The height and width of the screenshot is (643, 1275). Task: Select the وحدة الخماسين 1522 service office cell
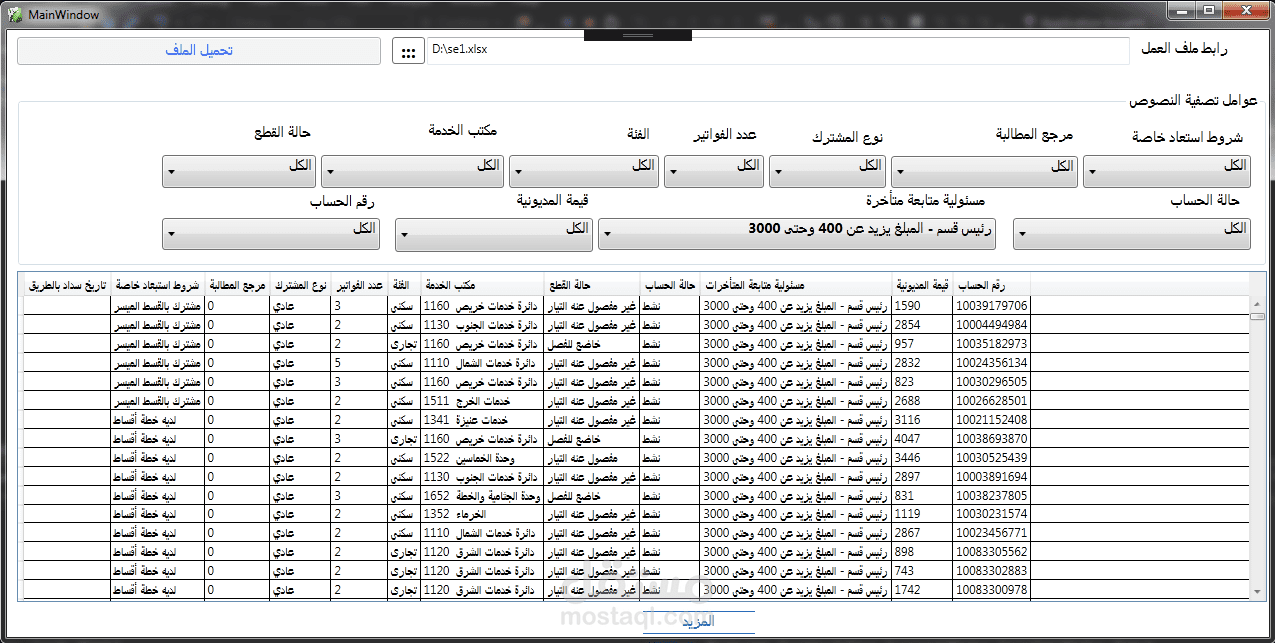coord(483,457)
